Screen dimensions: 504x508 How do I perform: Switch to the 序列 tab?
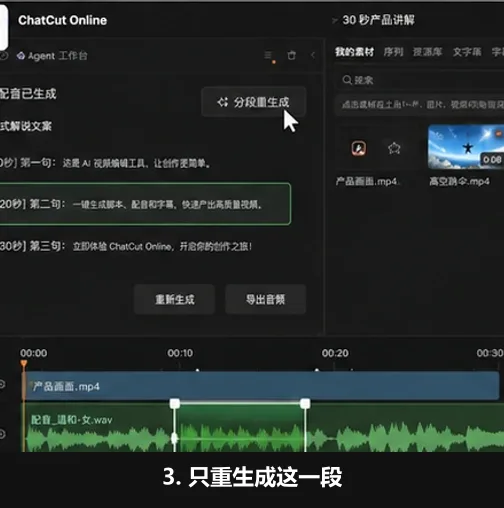click(x=393, y=52)
